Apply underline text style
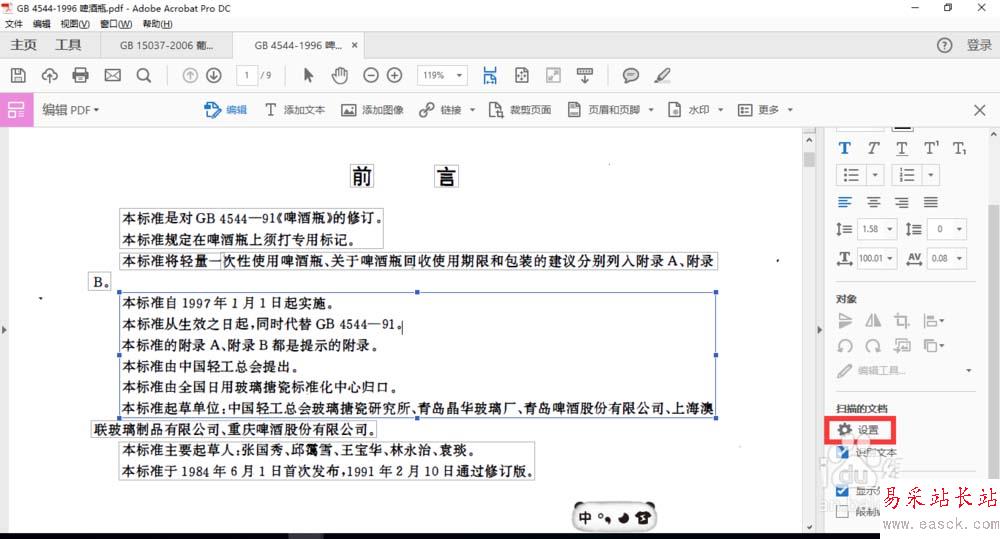 (x=902, y=149)
